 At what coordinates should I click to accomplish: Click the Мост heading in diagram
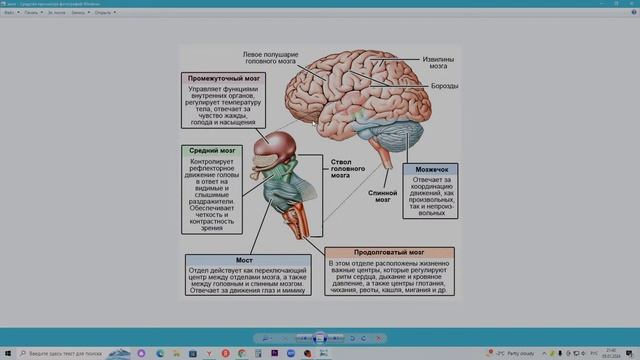pos(244,260)
